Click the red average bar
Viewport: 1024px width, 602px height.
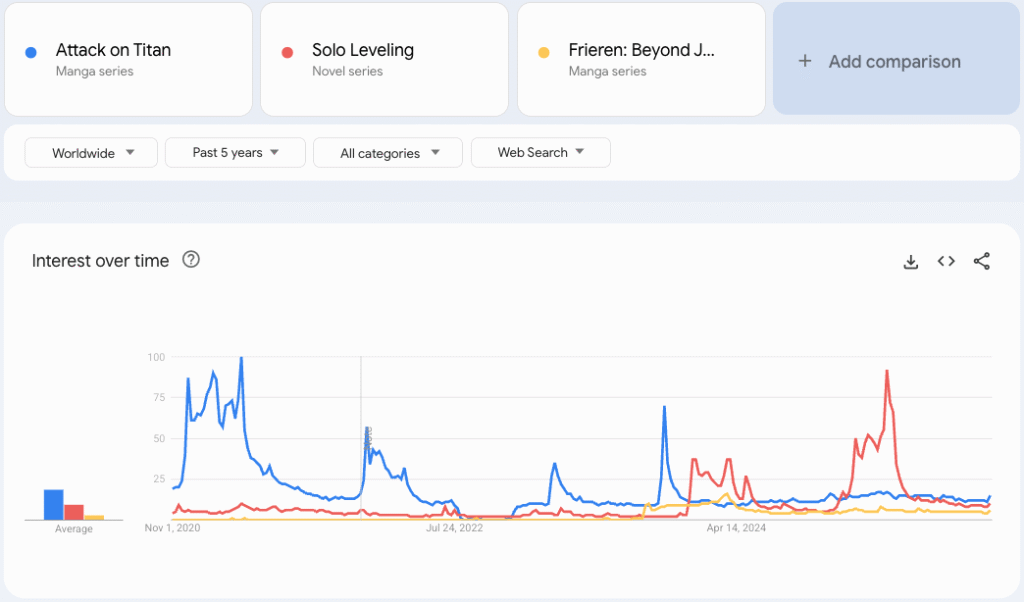pos(74,512)
